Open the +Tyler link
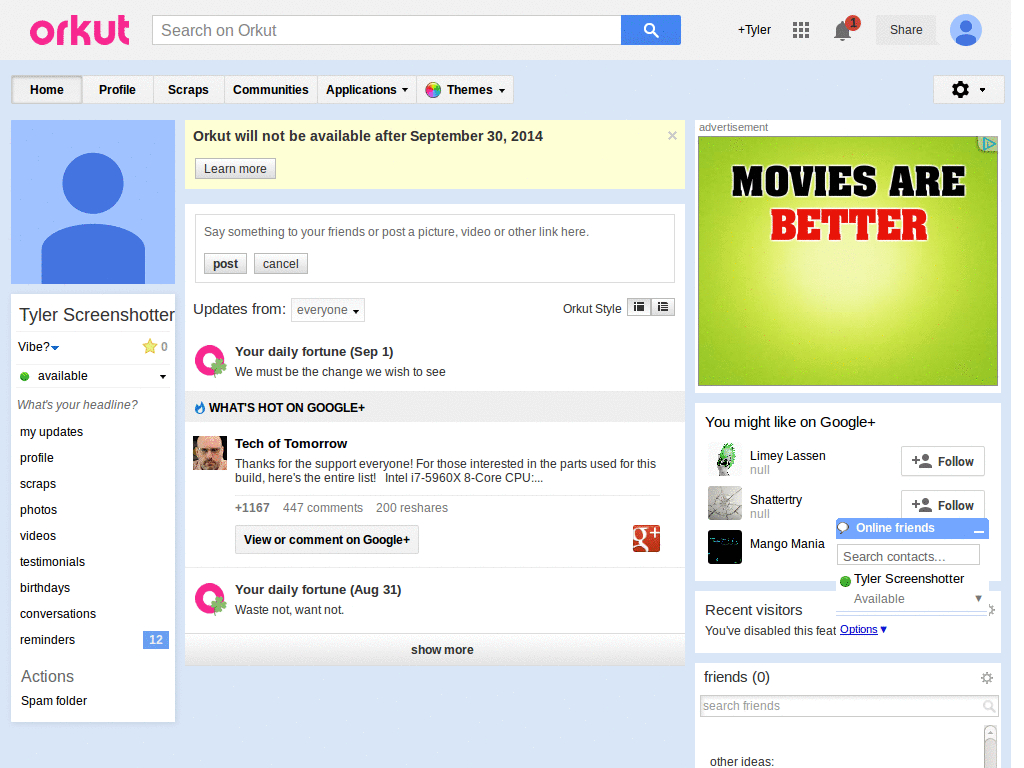The height and width of the screenshot is (768, 1024). point(754,30)
